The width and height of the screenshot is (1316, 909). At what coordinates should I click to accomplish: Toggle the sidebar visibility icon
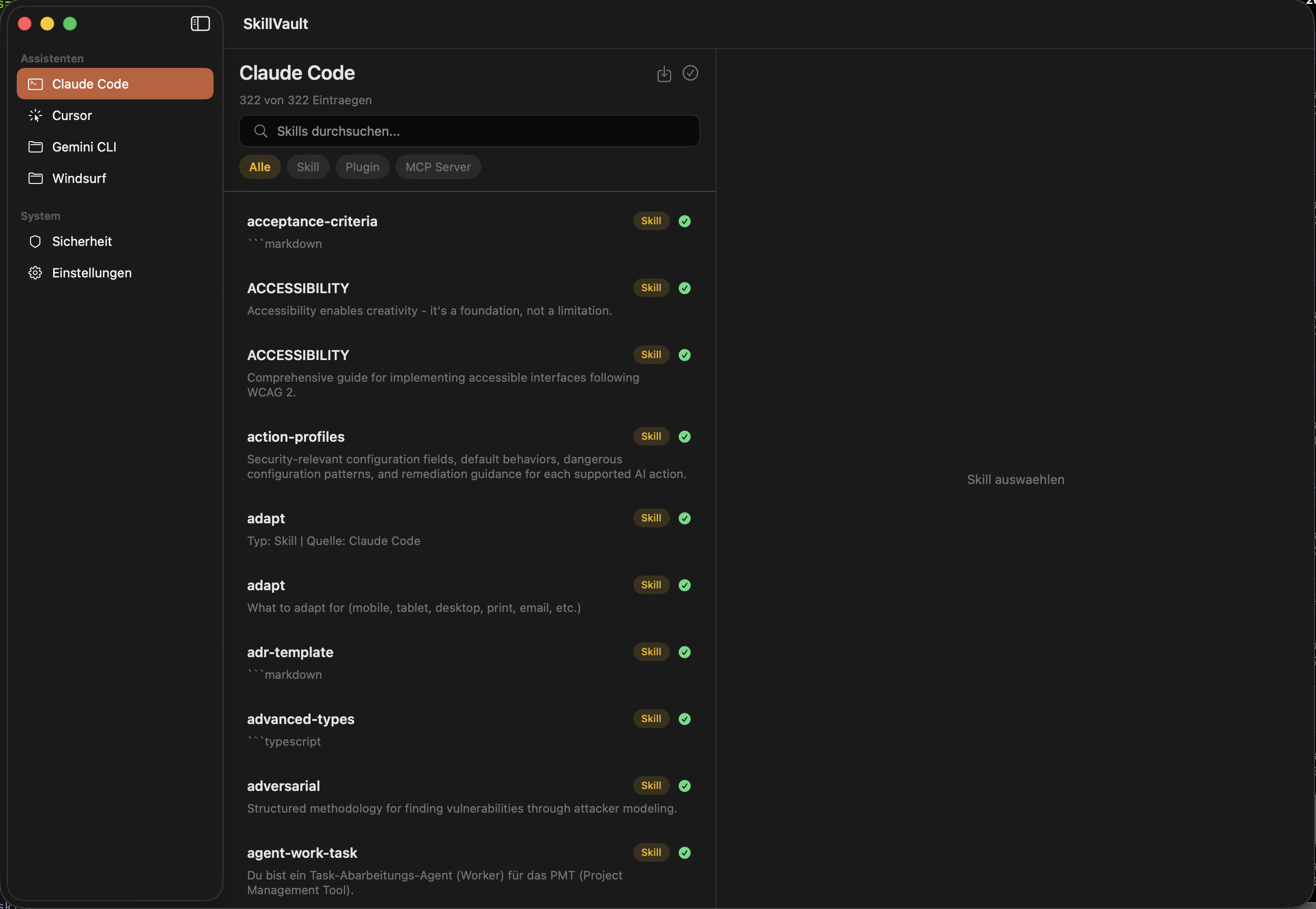coord(200,23)
